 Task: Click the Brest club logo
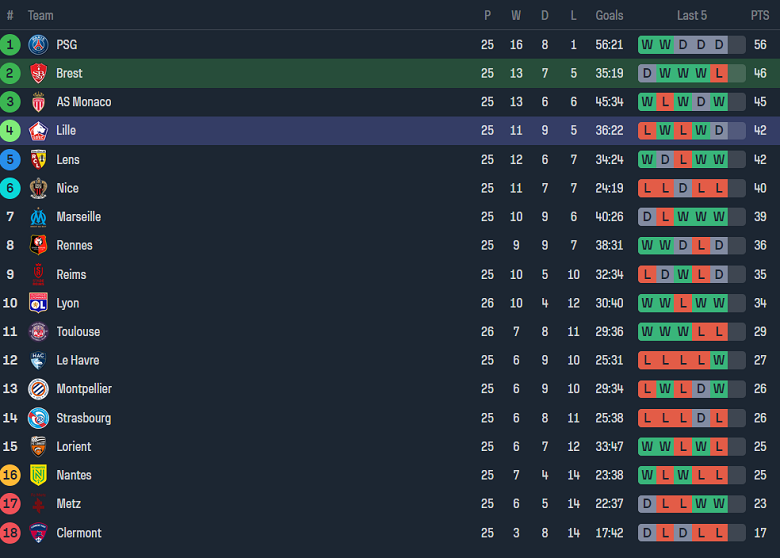(38, 73)
